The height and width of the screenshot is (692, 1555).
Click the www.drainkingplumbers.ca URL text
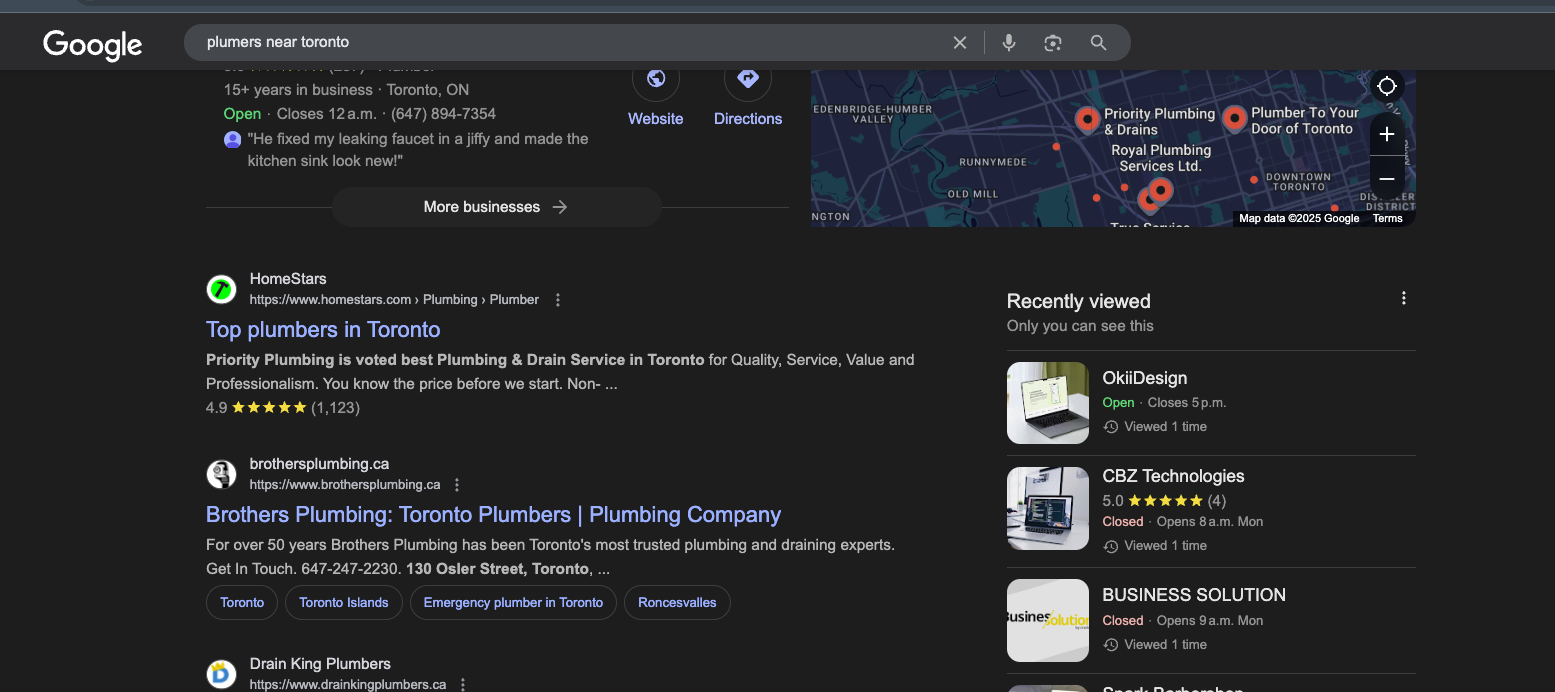pos(348,685)
